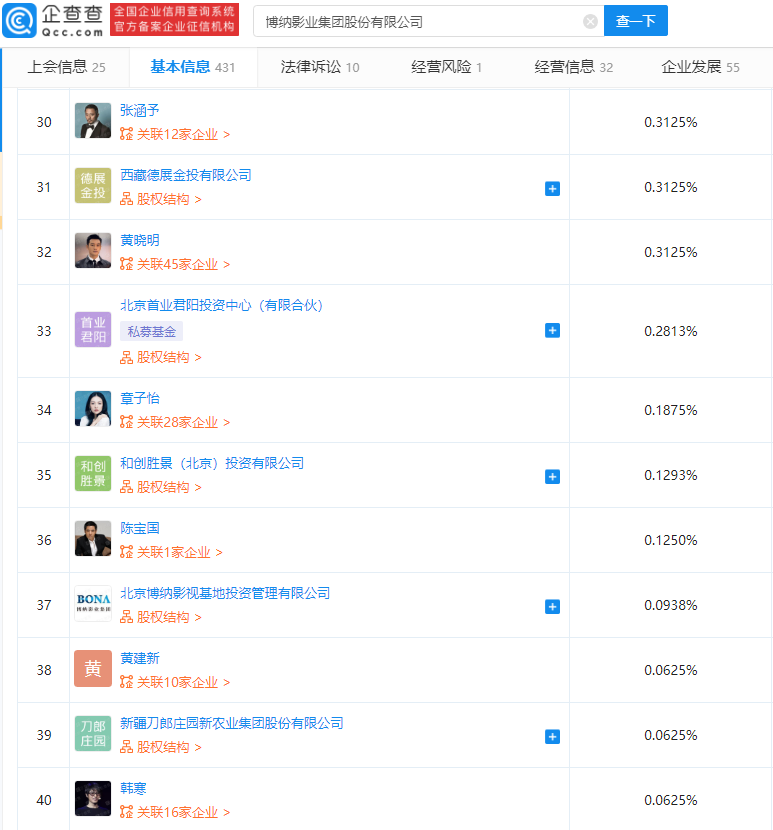Open the 企业发展 tab

click(x=700, y=67)
